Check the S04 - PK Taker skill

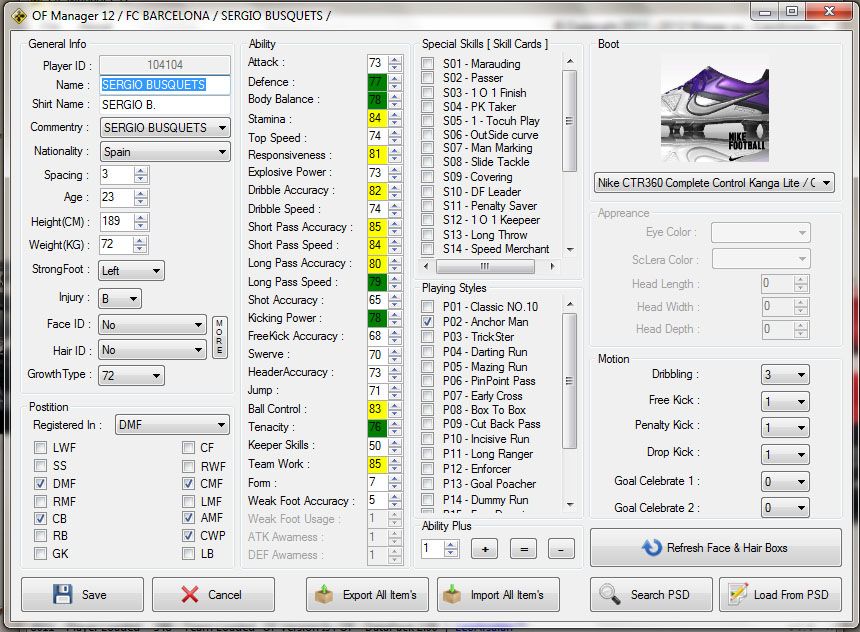[428, 107]
